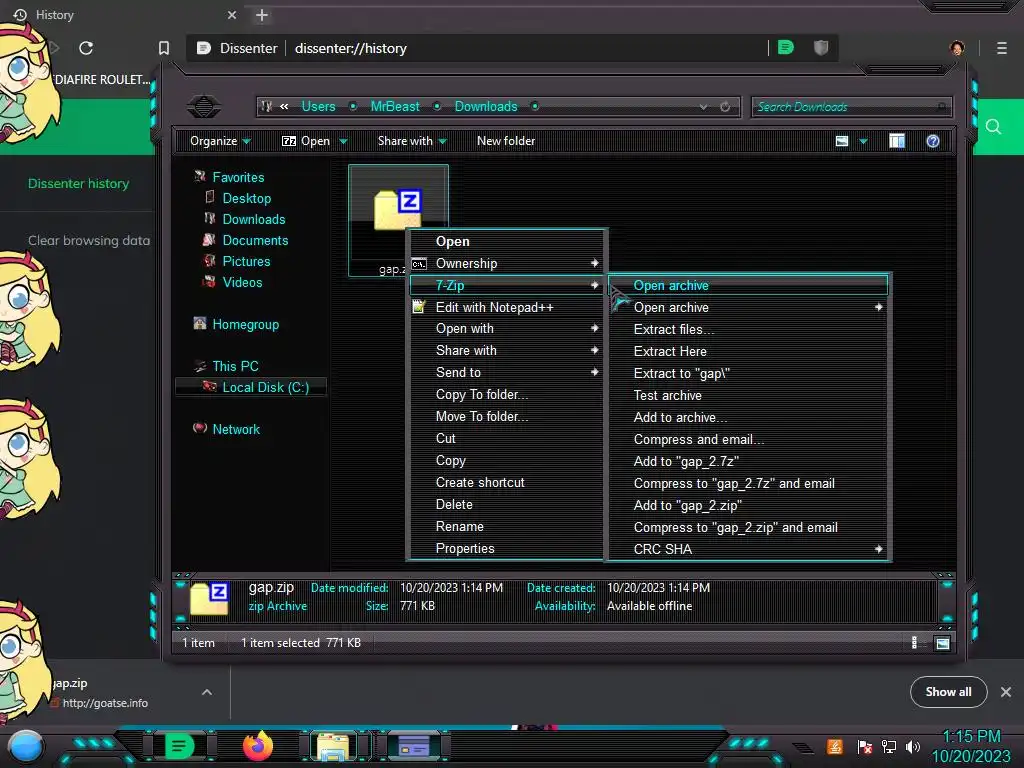Open Network in navigation pane
1024x768 pixels.
tap(236, 429)
